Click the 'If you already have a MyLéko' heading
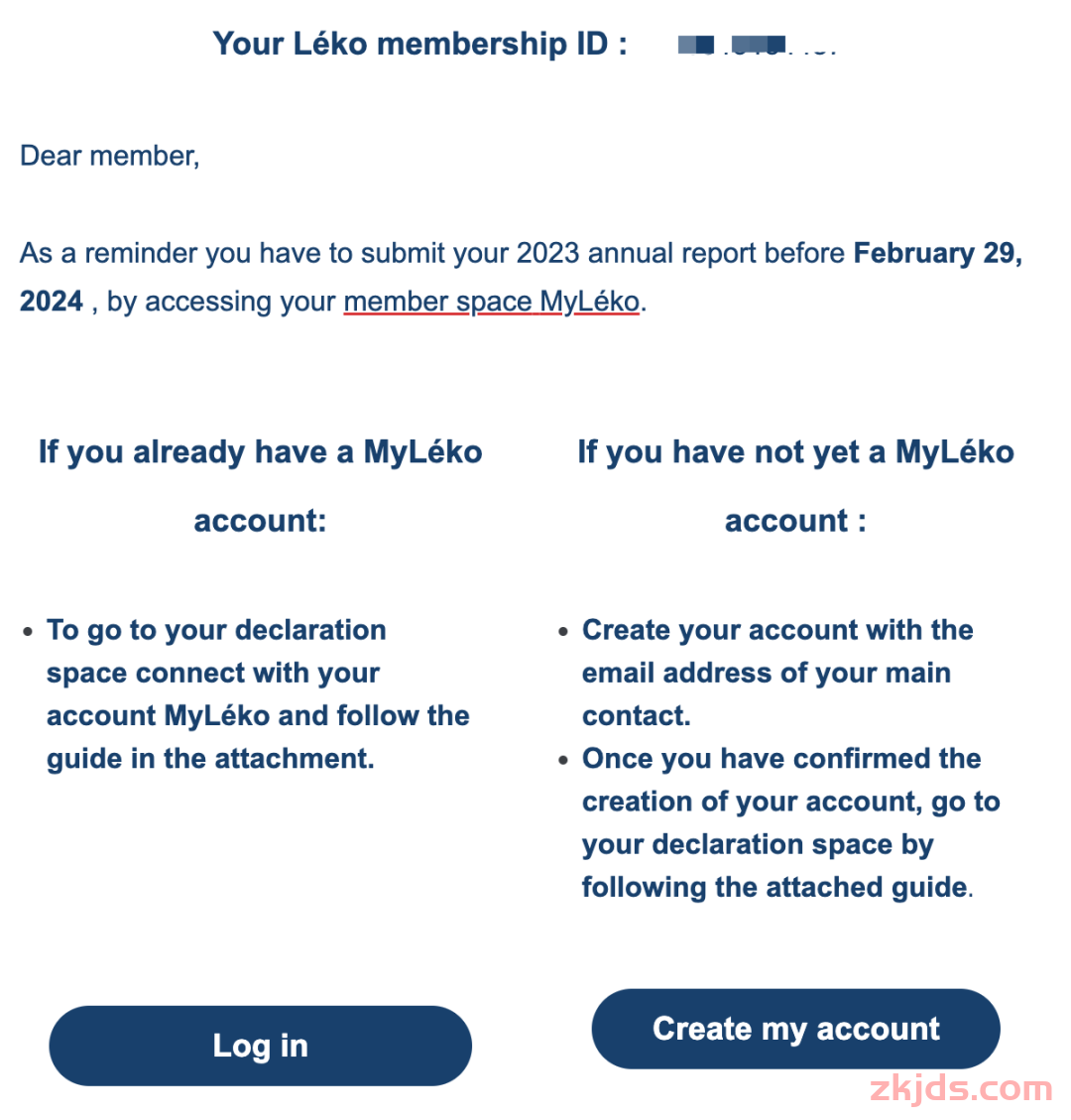 [260, 452]
